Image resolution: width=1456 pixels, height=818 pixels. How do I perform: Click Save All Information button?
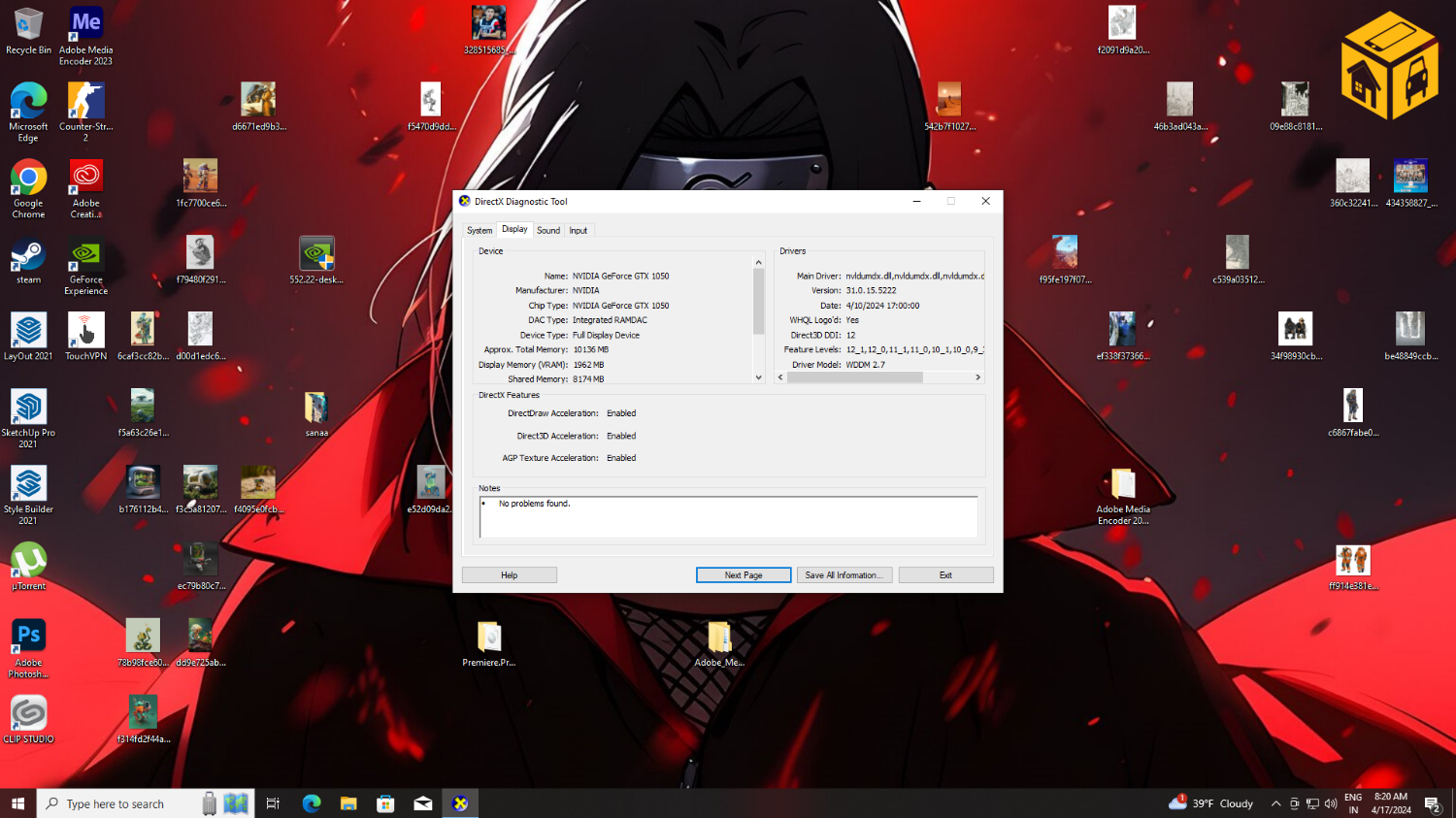[x=844, y=575]
